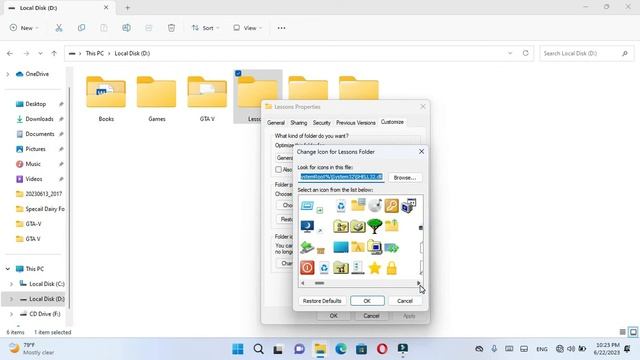Collapse the This PC tree node

point(8,269)
